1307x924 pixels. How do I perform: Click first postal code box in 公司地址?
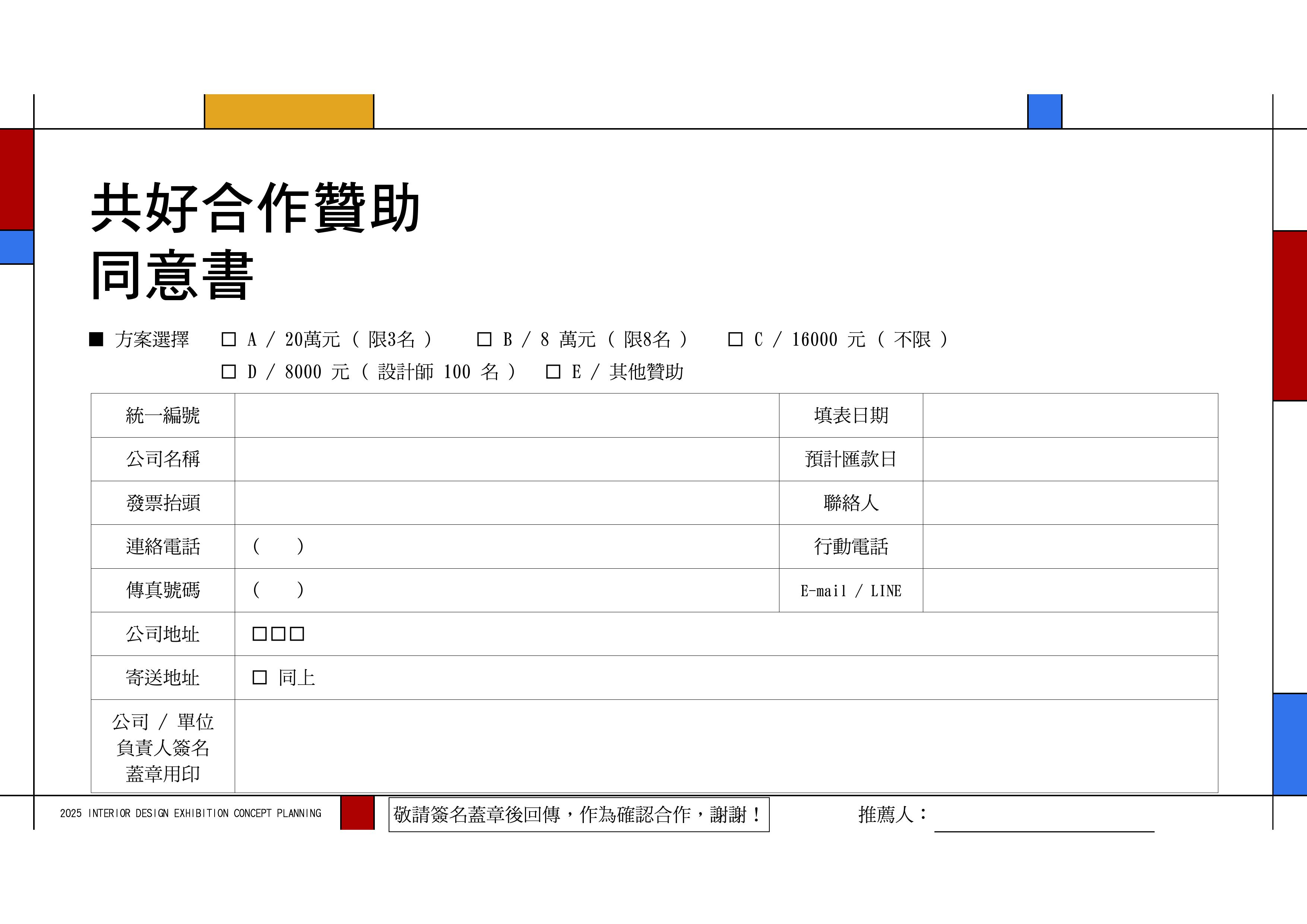tap(260, 634)
